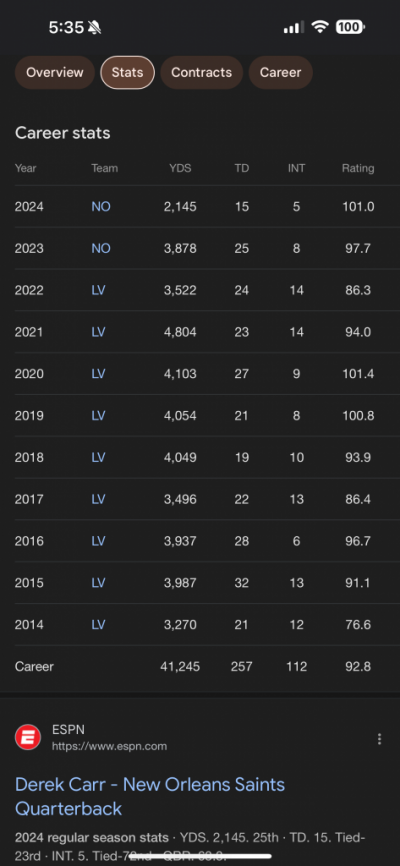Open the LV team link for 2014
Image resolution: width=400 pixels, height=866 pixels.
click(x=98, y=625)
